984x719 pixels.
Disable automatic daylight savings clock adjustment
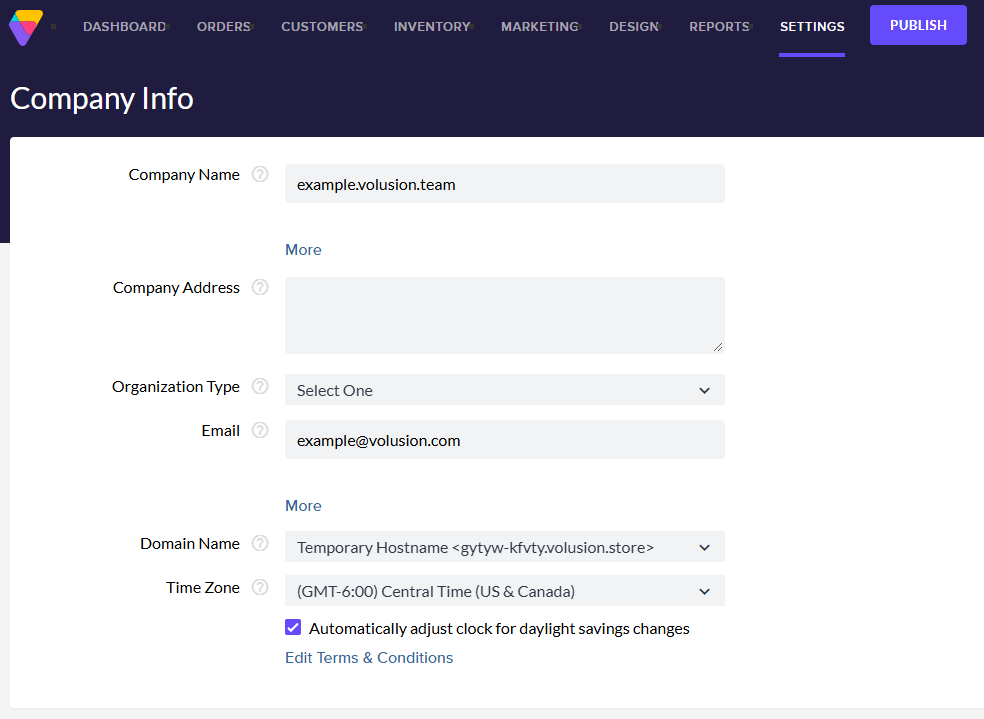click(x=293, y=627)
